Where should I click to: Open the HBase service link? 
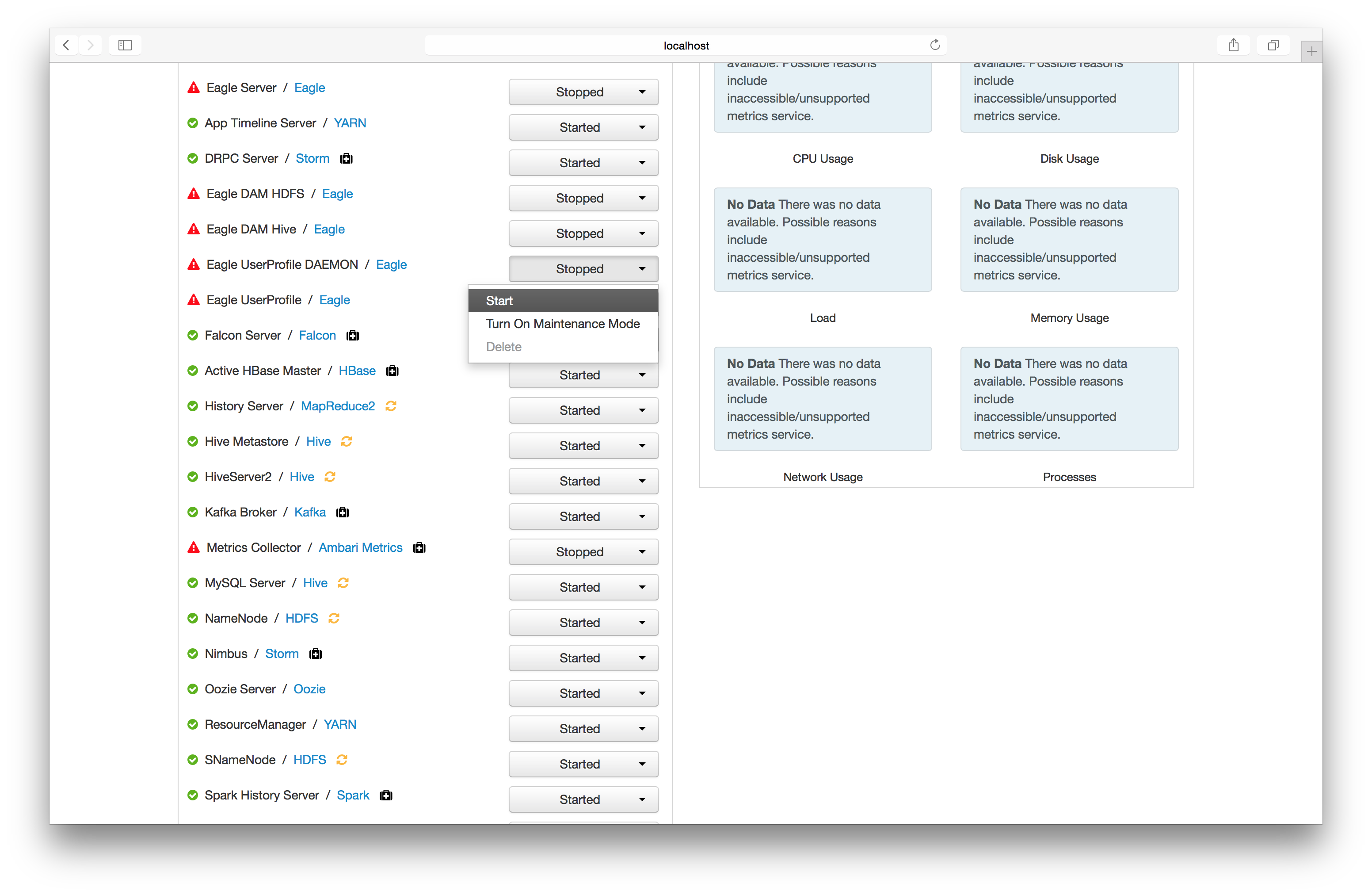click(357, 371)
